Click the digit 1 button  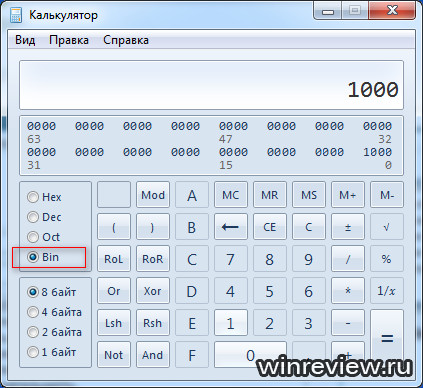[x=231, y=323]
